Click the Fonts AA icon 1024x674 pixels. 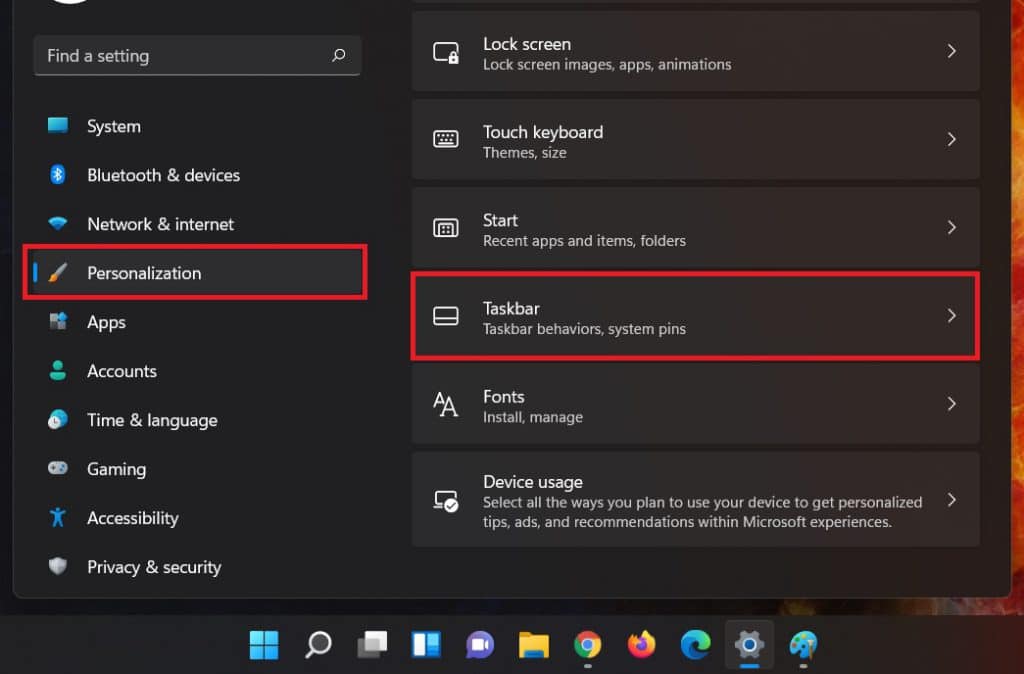click(446, 404)
